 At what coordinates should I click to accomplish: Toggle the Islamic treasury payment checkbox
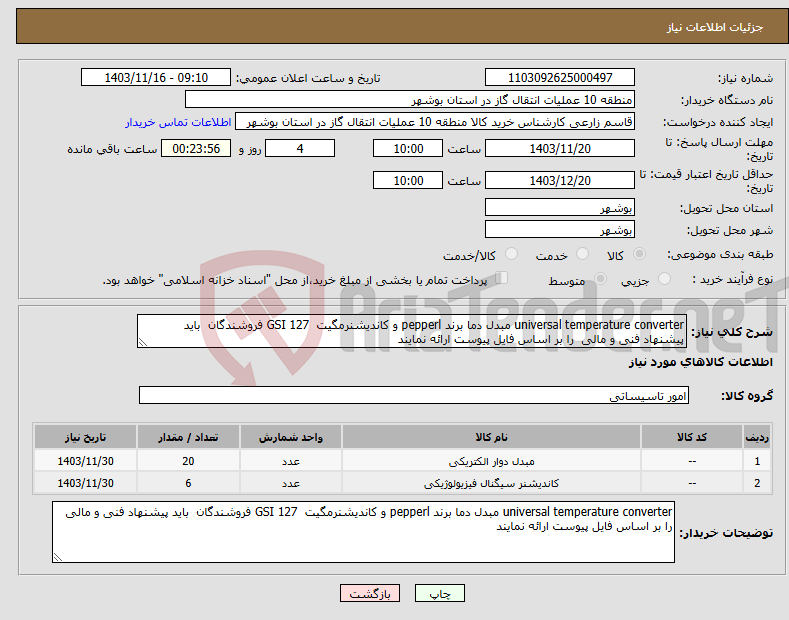pos(502,277)
